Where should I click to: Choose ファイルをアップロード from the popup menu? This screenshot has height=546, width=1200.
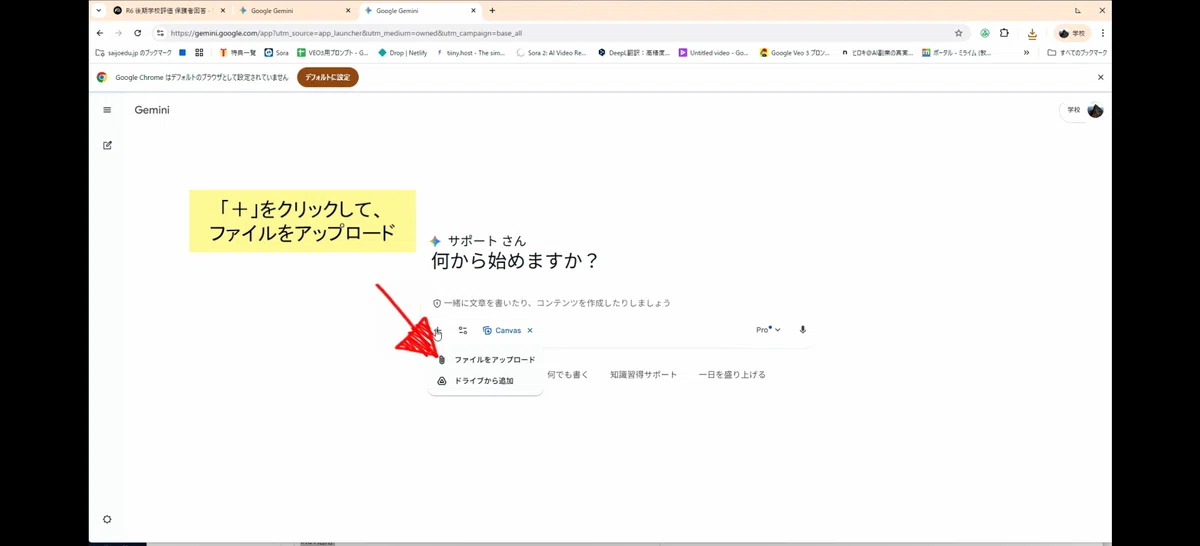[x=486, y=359]
